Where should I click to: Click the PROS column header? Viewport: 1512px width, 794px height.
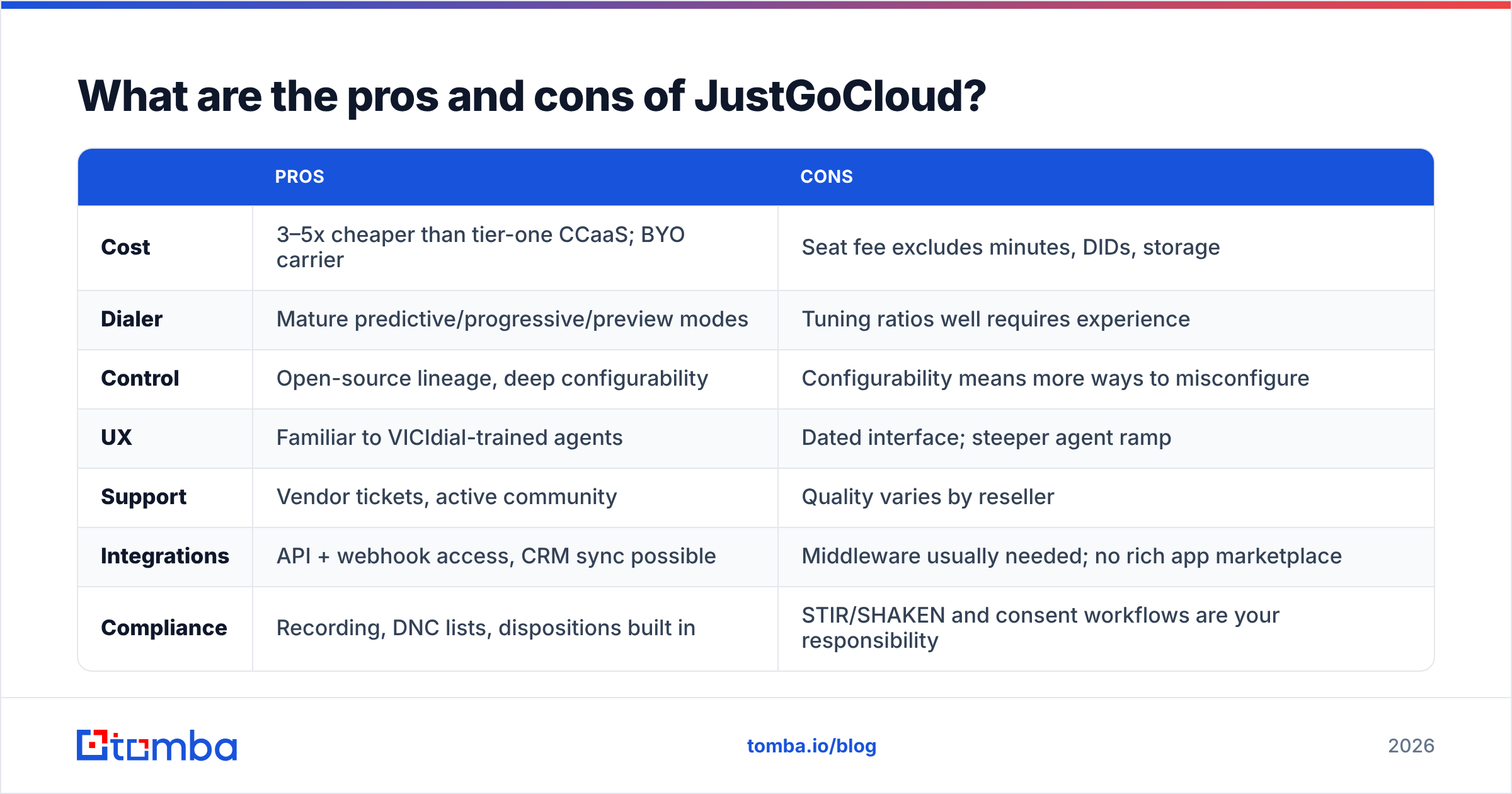(299, 176)
